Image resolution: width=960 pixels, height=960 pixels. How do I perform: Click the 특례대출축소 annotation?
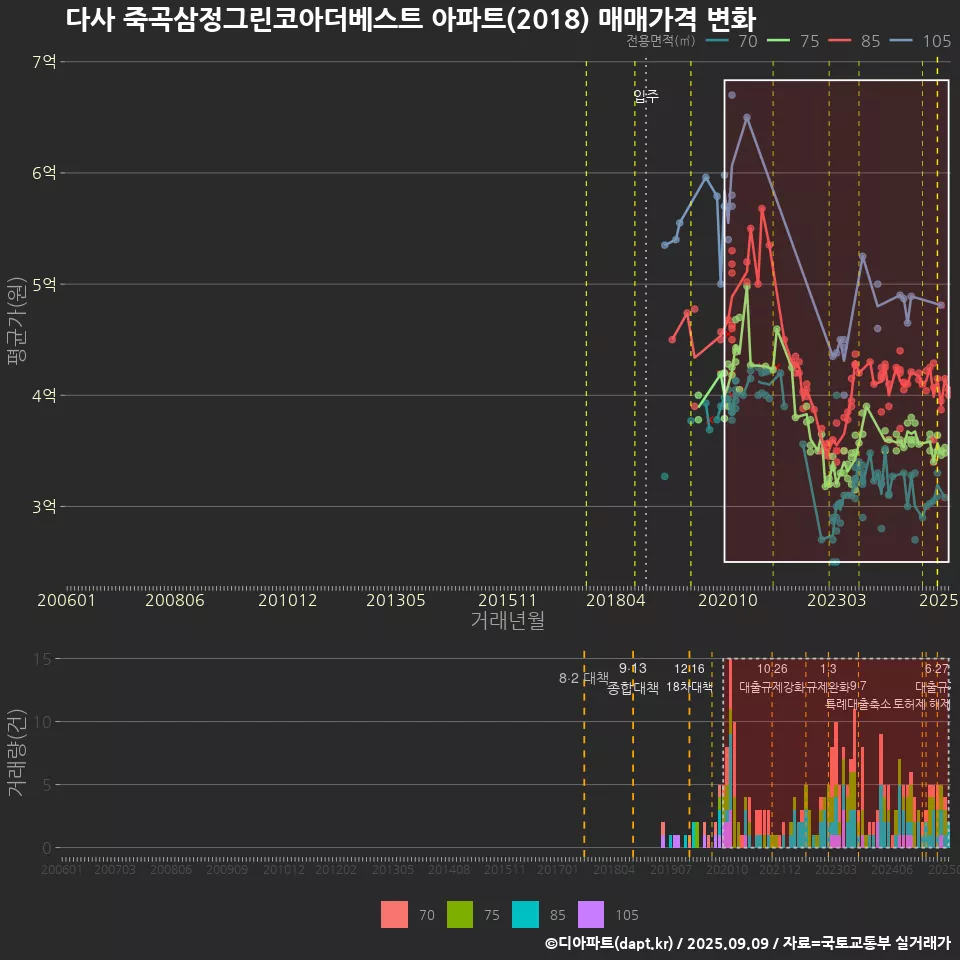(x=858, y=704)
